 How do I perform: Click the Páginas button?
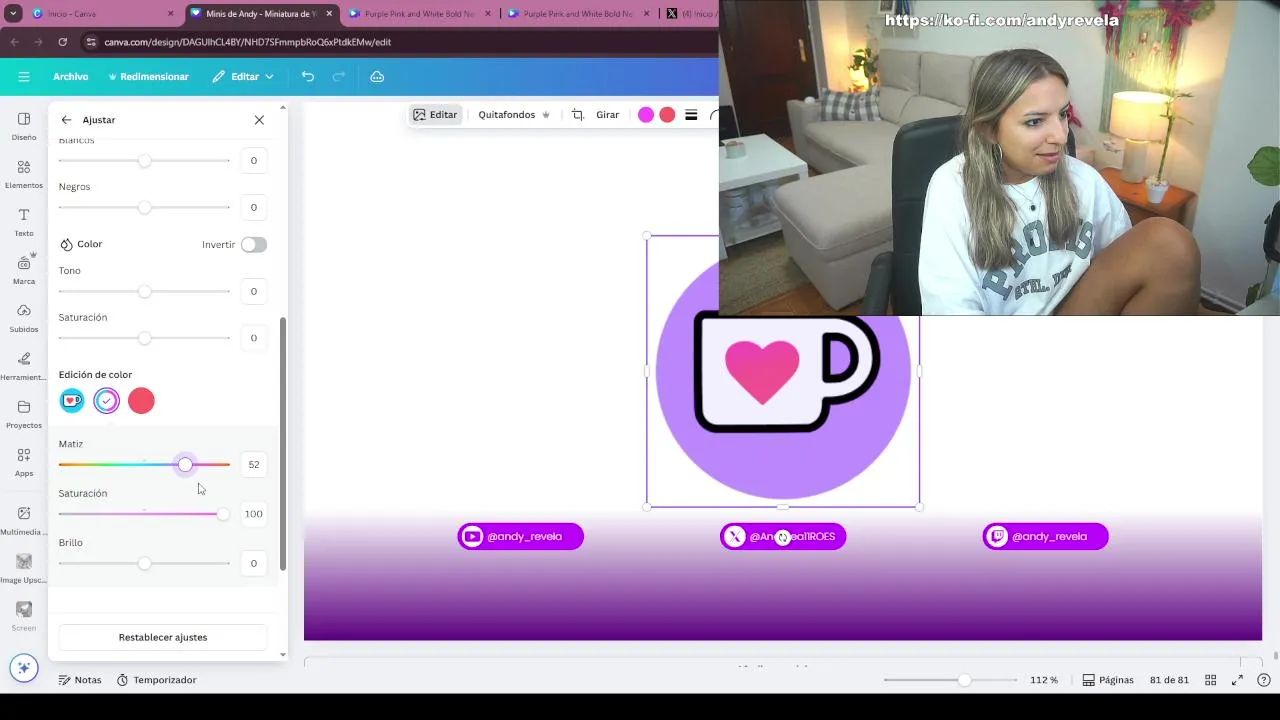pos(1108,680)
